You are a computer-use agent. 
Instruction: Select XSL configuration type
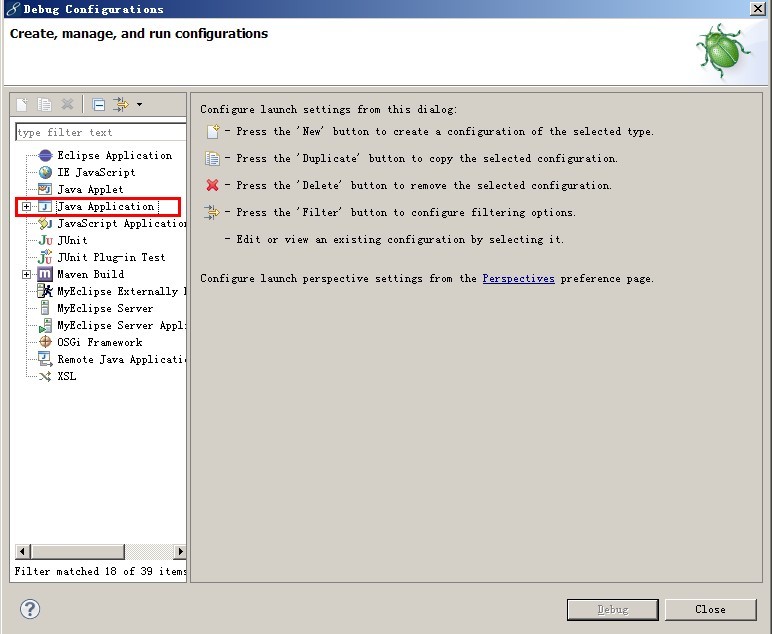pos(66,377)
